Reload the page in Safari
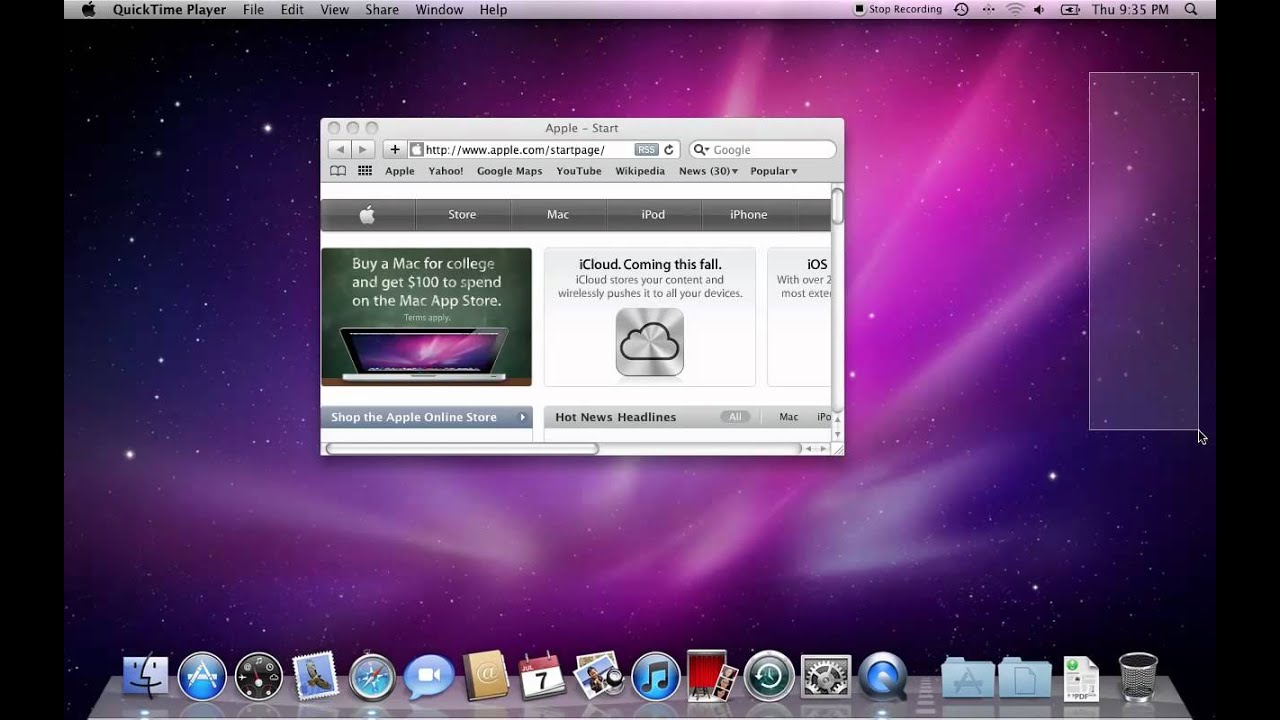This screenshot has height=720, width=1280. pos(669,150)
